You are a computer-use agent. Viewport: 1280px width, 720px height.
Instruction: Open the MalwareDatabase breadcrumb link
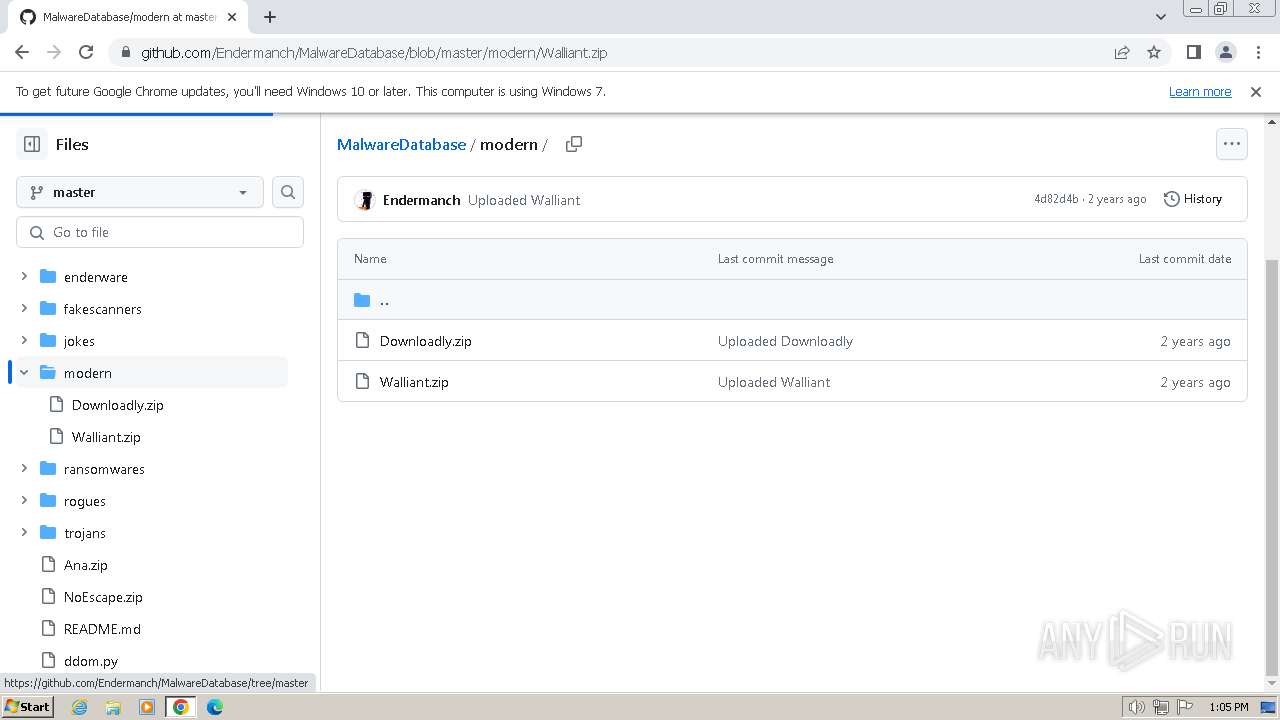[x=401, y=144]
